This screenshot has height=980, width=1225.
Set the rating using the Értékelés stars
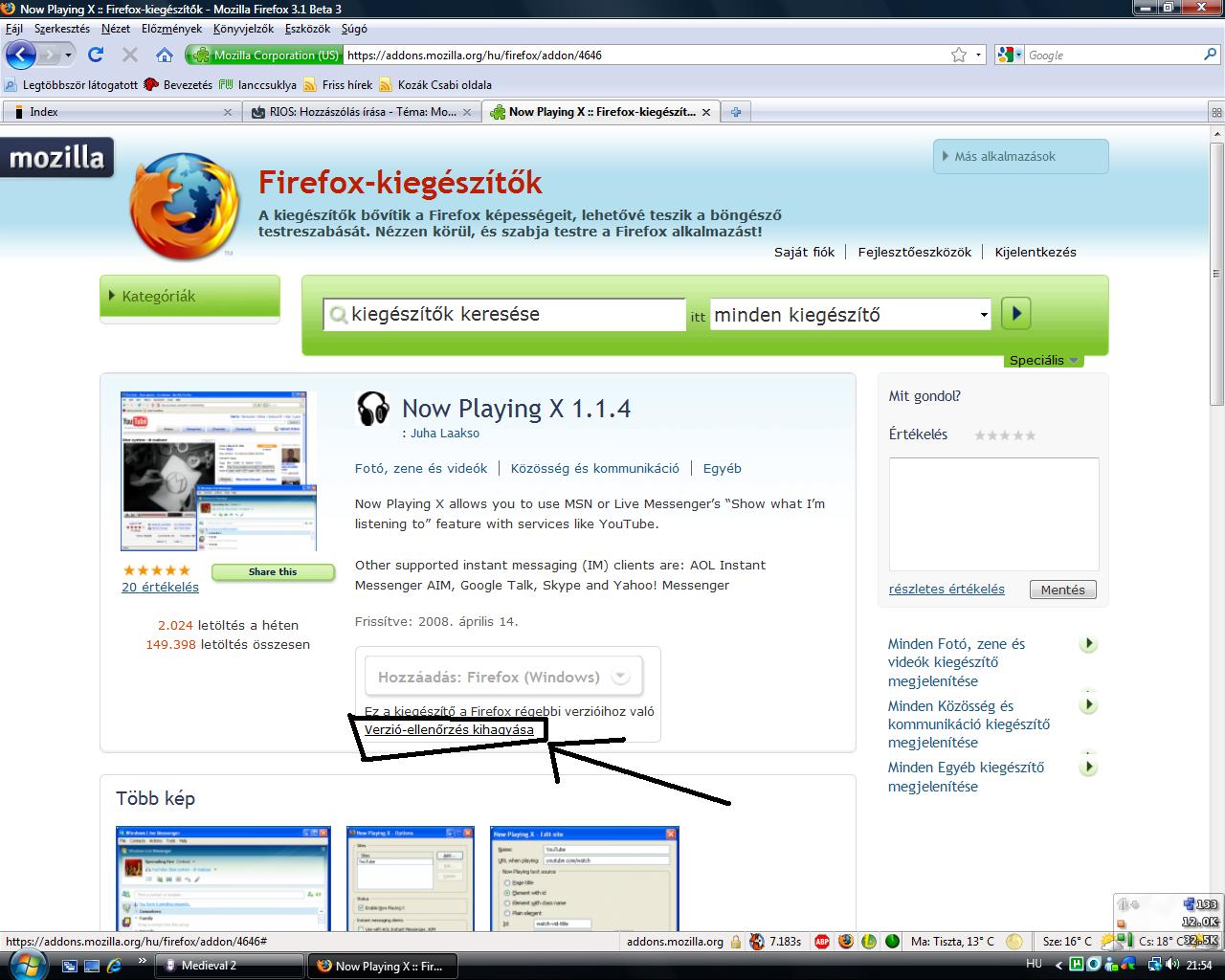(x=1005, y=435)
